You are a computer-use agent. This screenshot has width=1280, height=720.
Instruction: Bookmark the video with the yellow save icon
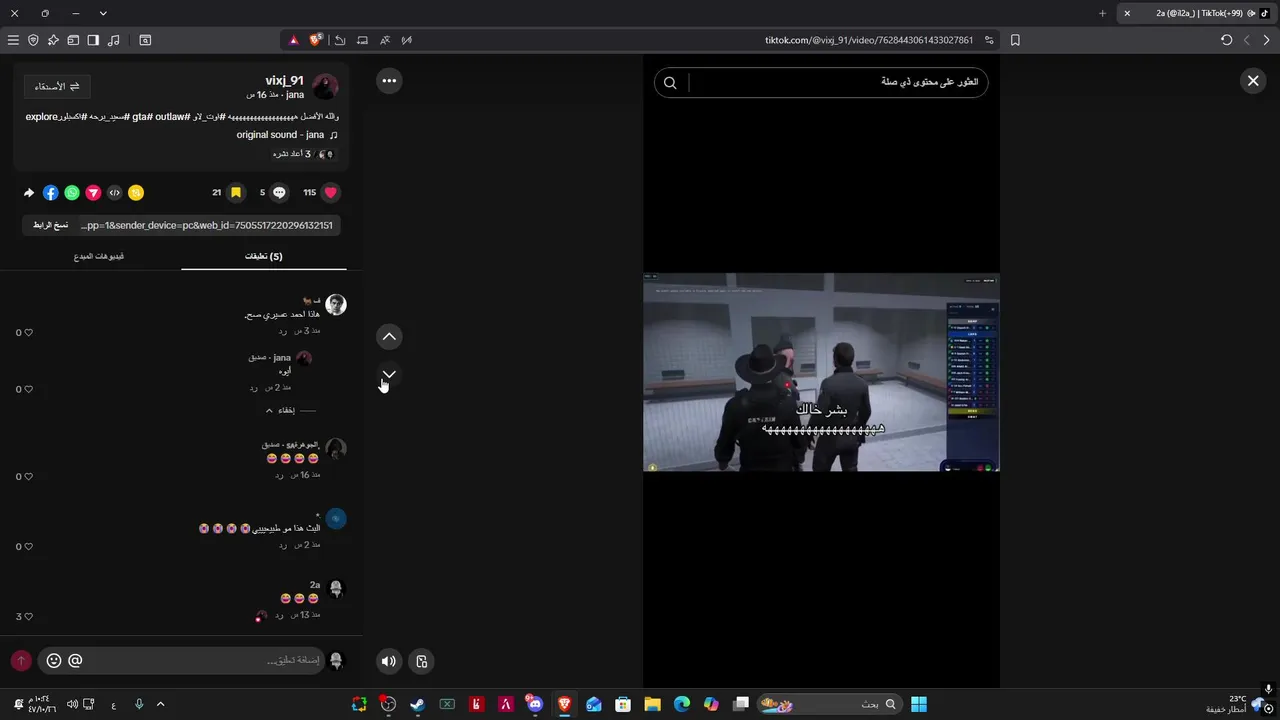(236, 193)
